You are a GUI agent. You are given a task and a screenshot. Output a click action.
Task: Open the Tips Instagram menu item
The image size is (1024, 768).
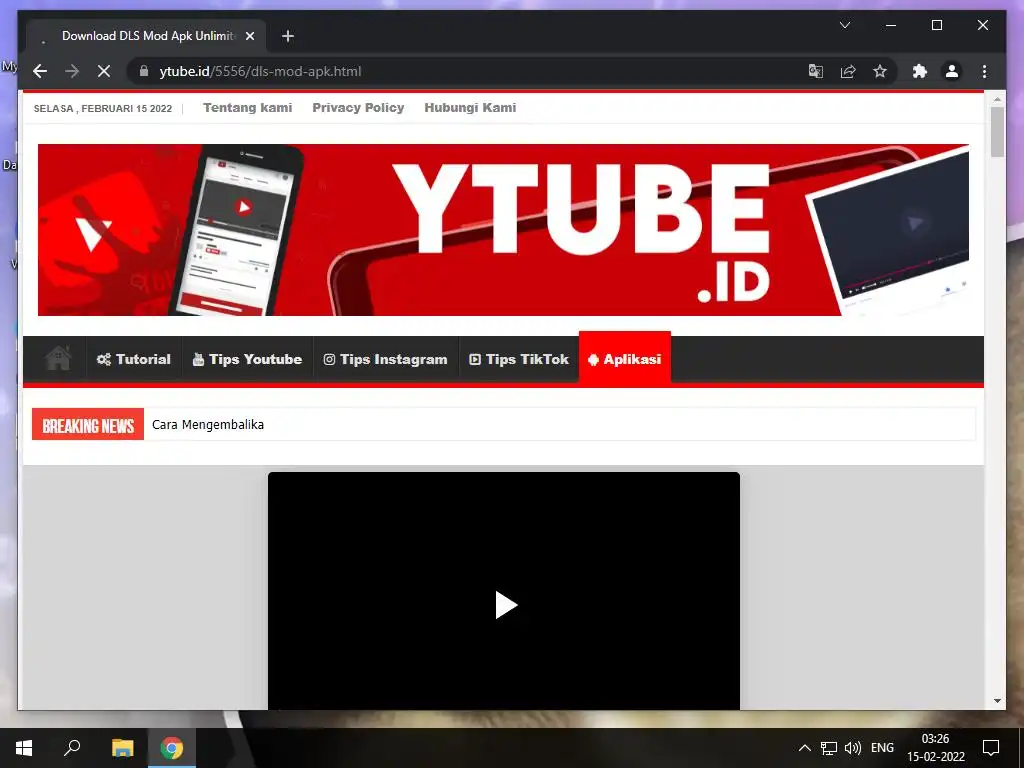point(385,359)
